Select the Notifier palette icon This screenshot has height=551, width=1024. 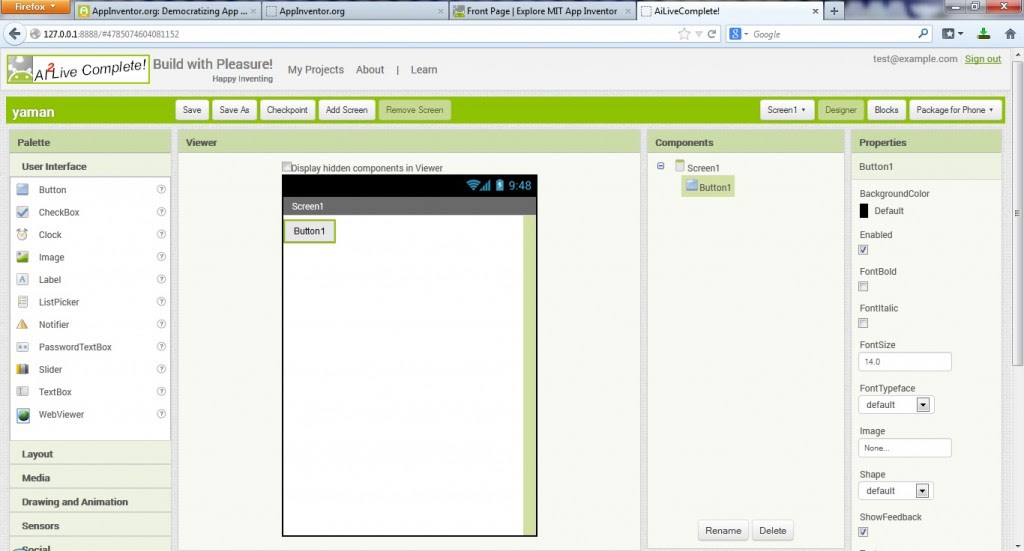[x=23, y=324]
